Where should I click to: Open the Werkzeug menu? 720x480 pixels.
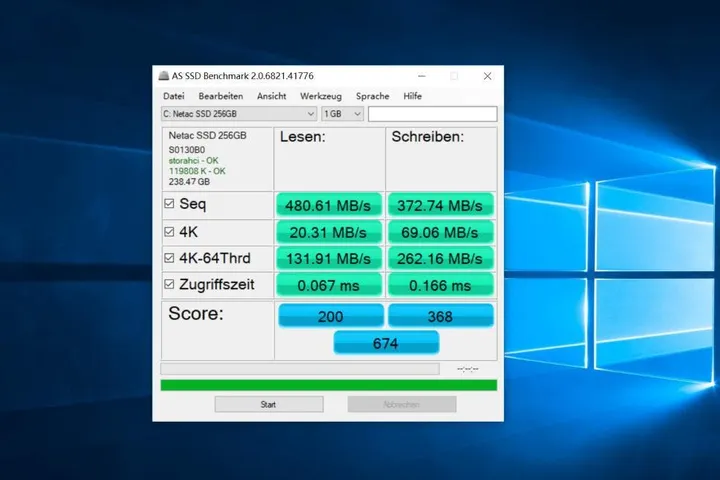click(320, 96)
